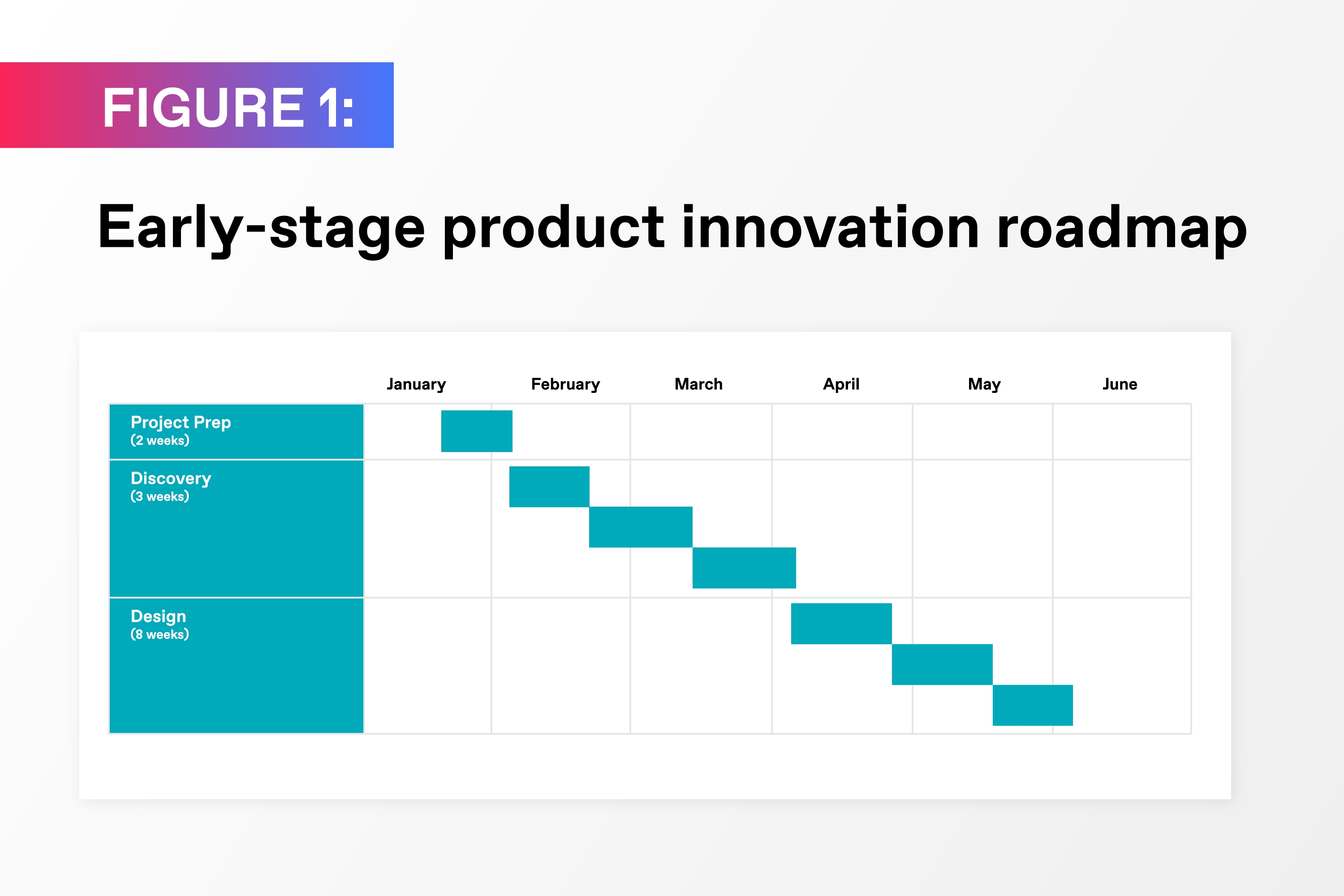The image size is (1344, 896).
Task: Click the April month label
Action: [x=840, y=384]
